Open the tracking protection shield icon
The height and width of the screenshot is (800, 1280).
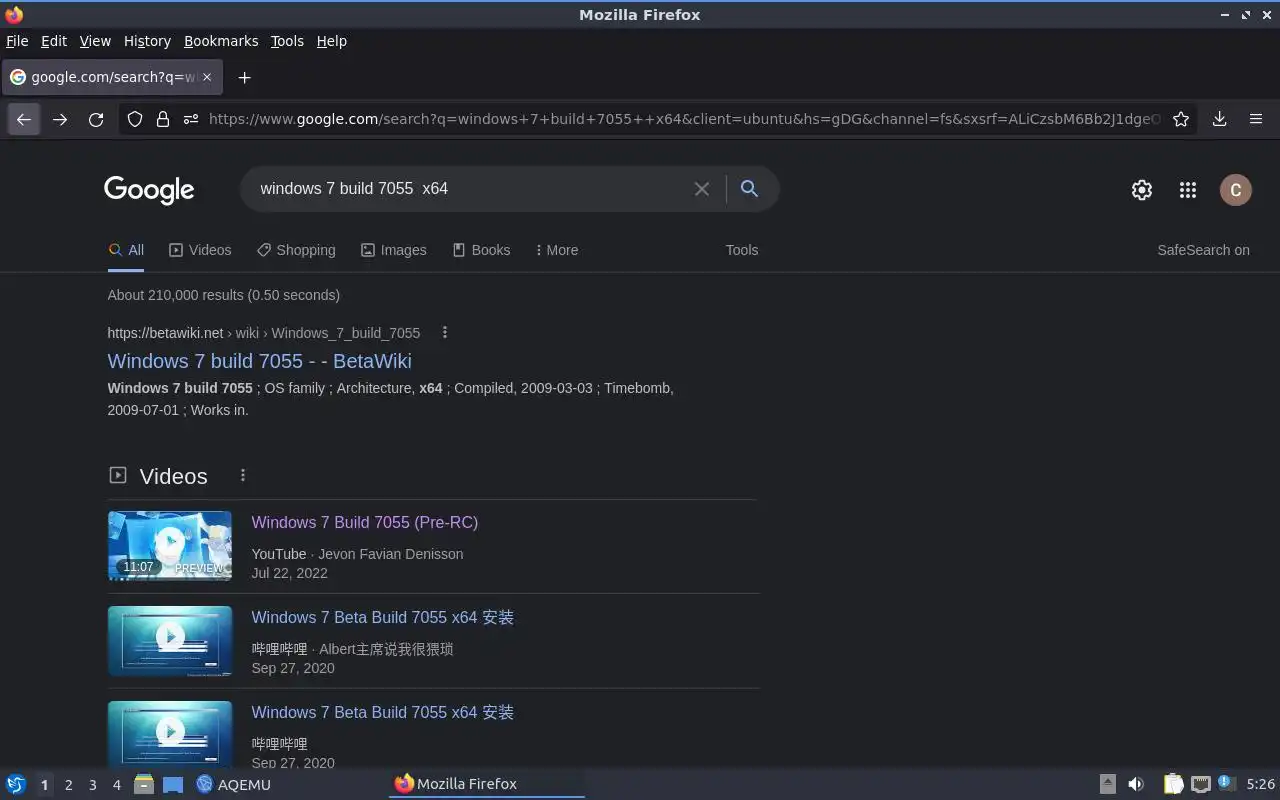135,119
